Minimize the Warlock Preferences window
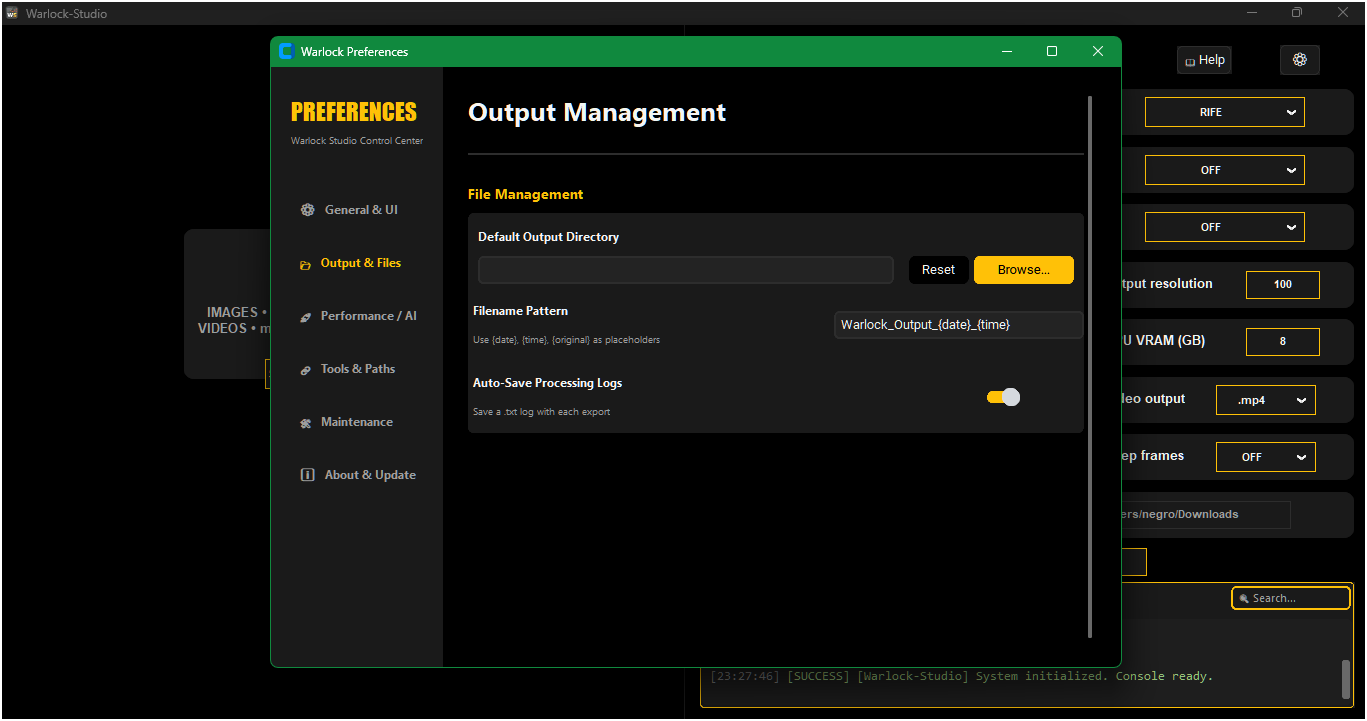Image resolution: width=1367 pixels, height=721 pixels. pos(1007,52)
